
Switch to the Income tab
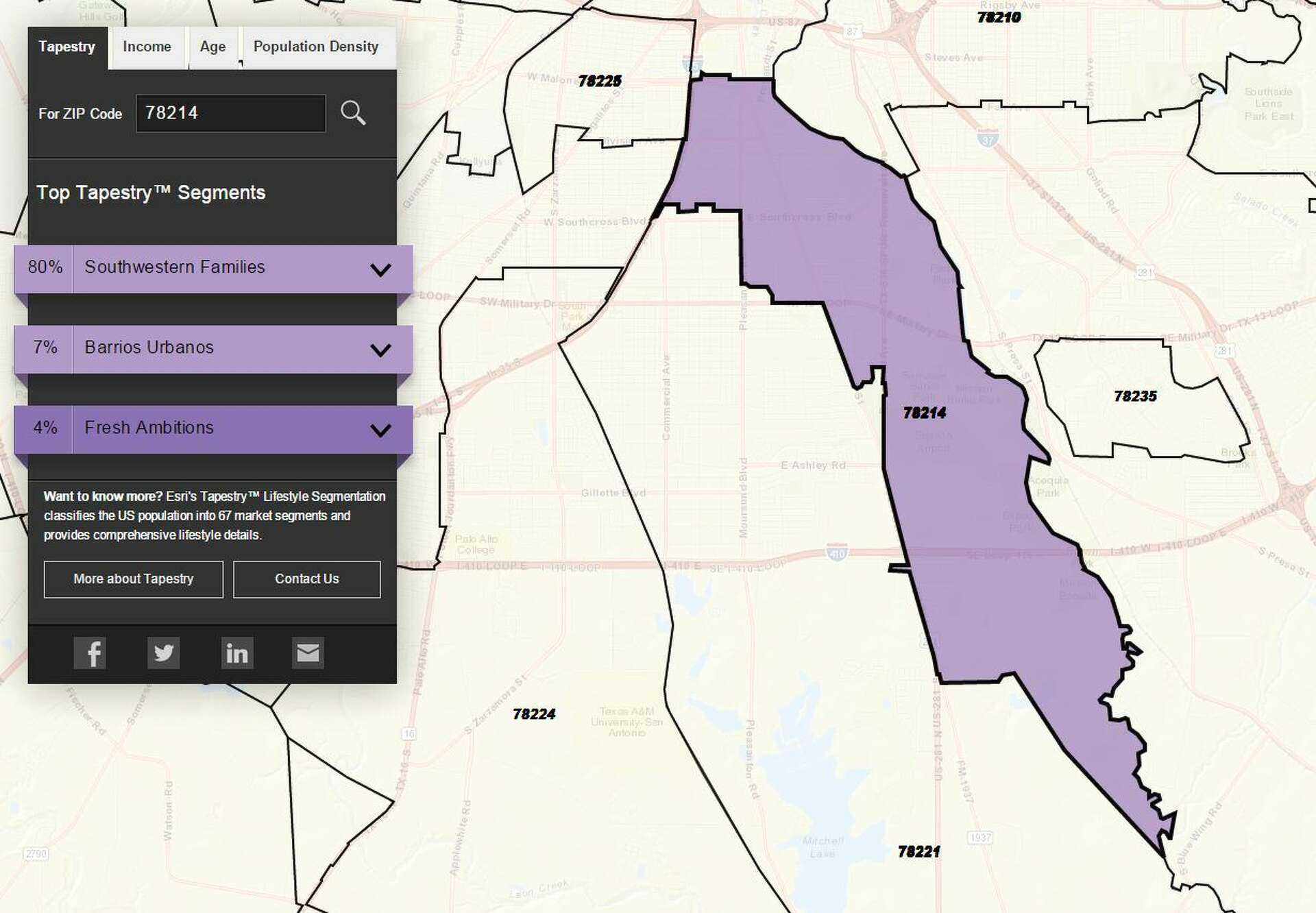pos(147,47)
